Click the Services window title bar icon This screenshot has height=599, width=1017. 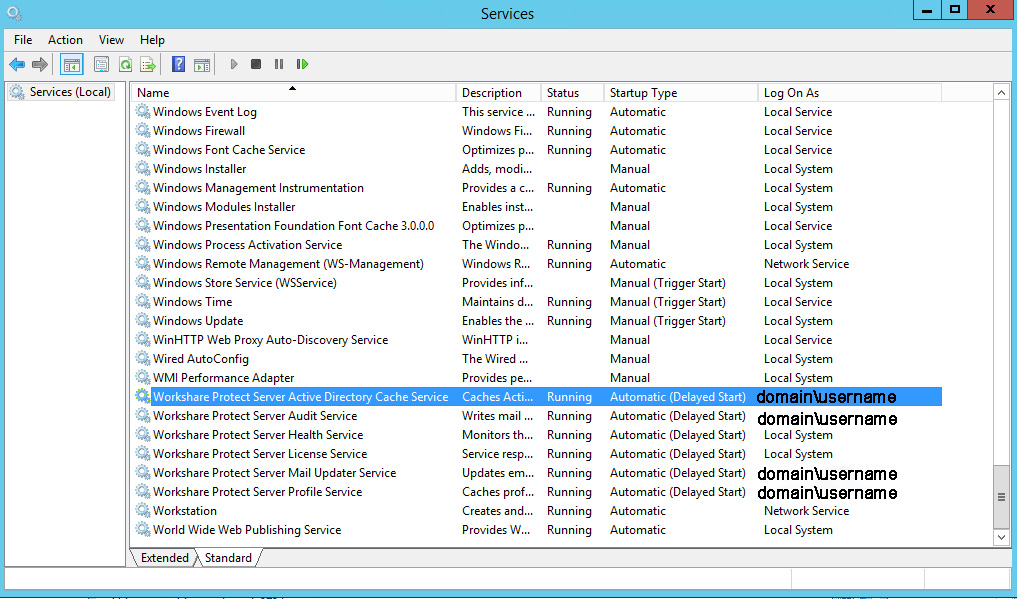tap(14, 13)
